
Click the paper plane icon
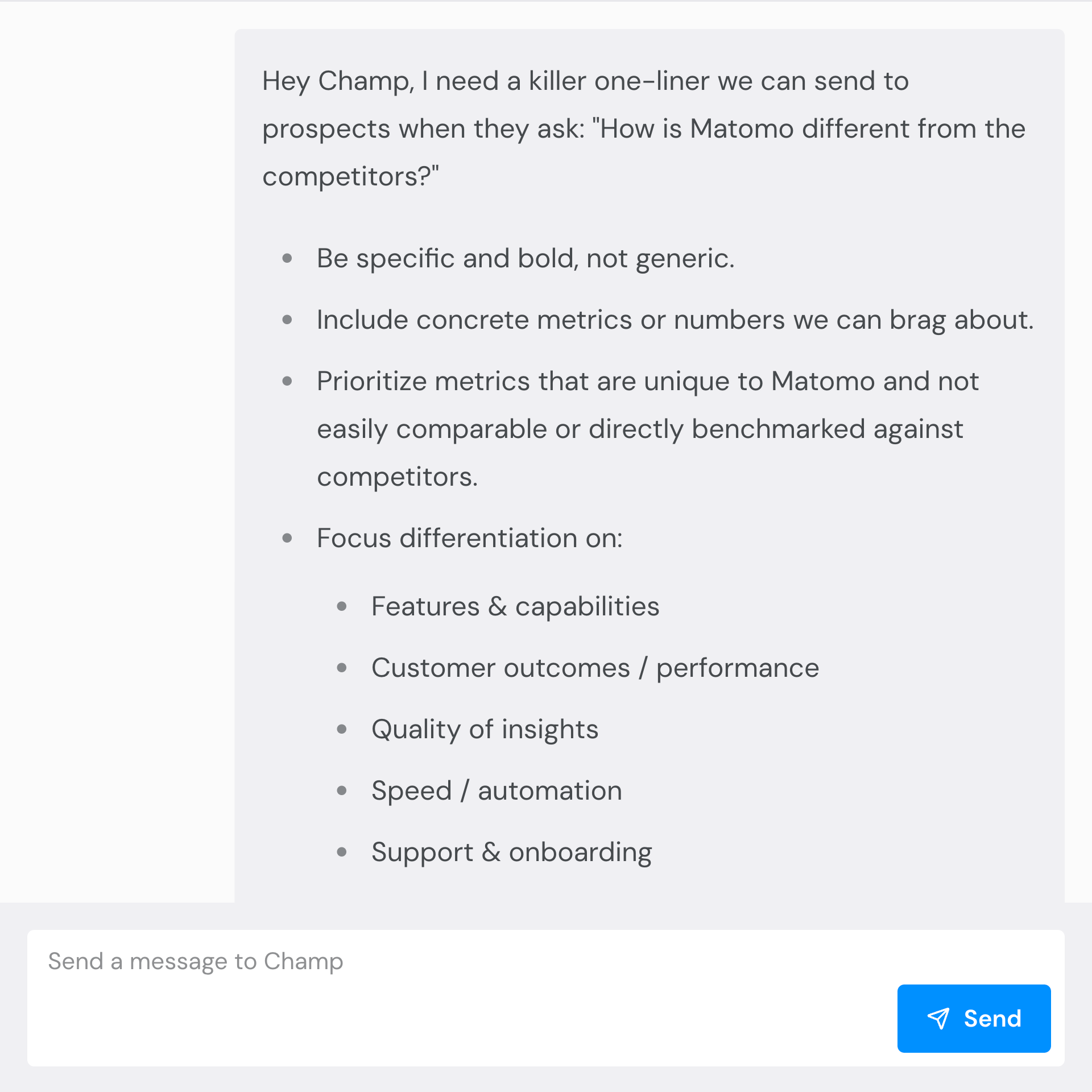(x=938, y=1018)
